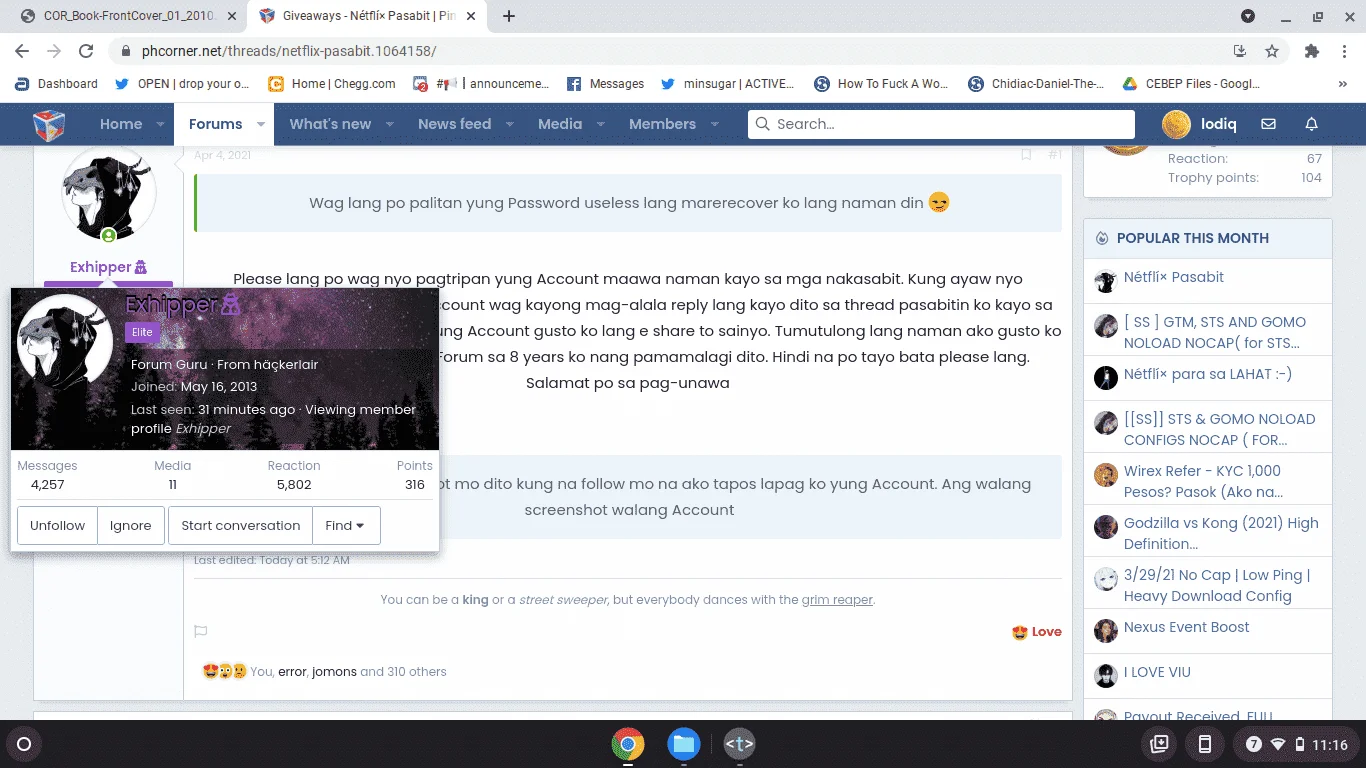Expand the Forums menu arrow
Image resolution: width=1366 pixels, height=768 pixels.
(260, 125)
